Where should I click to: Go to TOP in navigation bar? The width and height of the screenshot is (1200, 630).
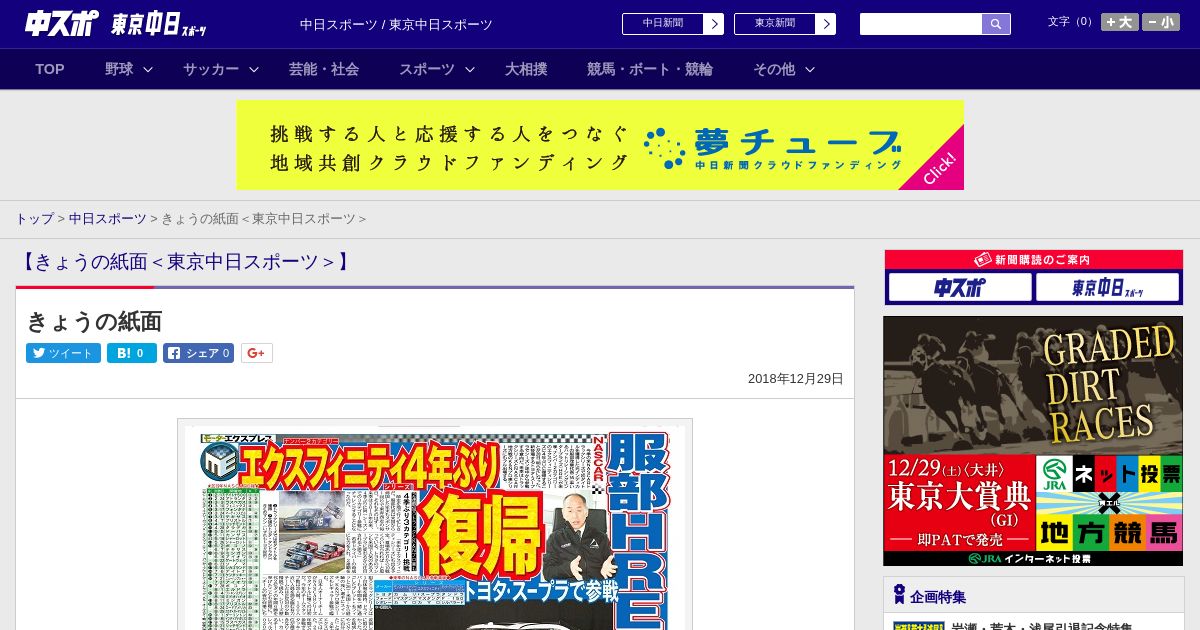[50, 69]
